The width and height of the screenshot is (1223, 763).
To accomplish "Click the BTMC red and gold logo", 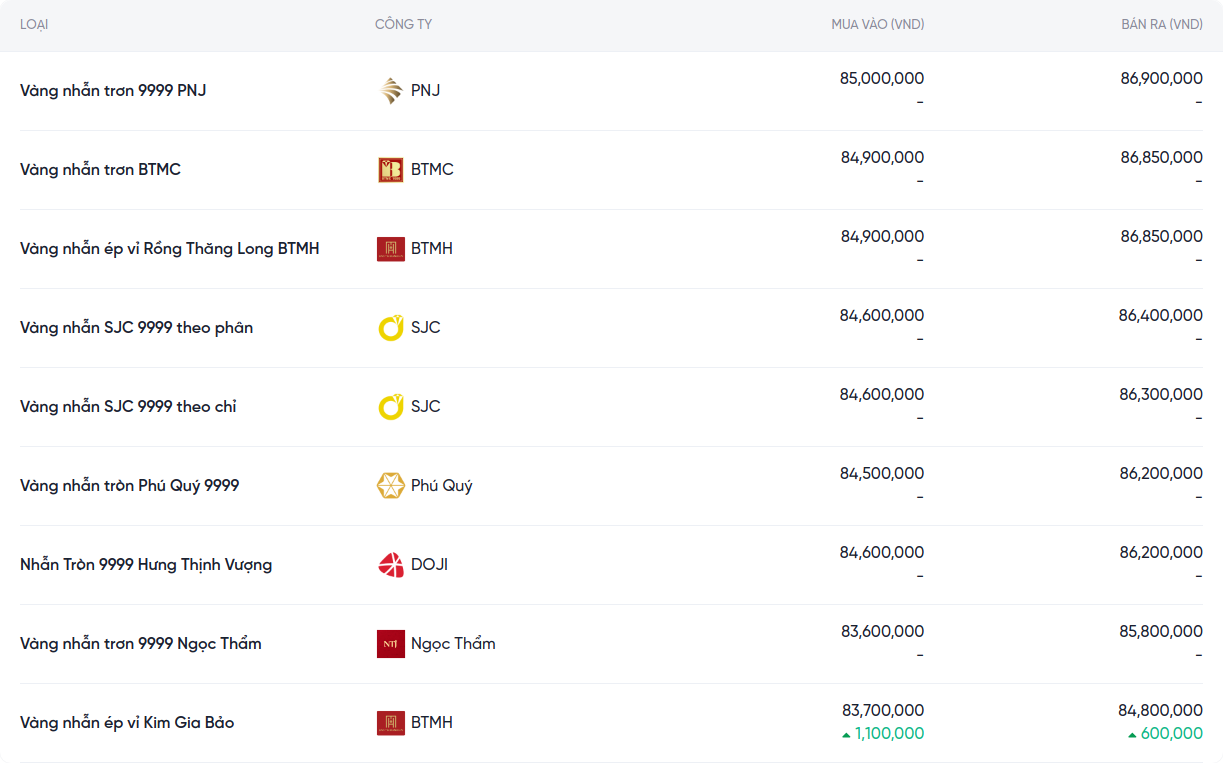I will pos(390,170).
